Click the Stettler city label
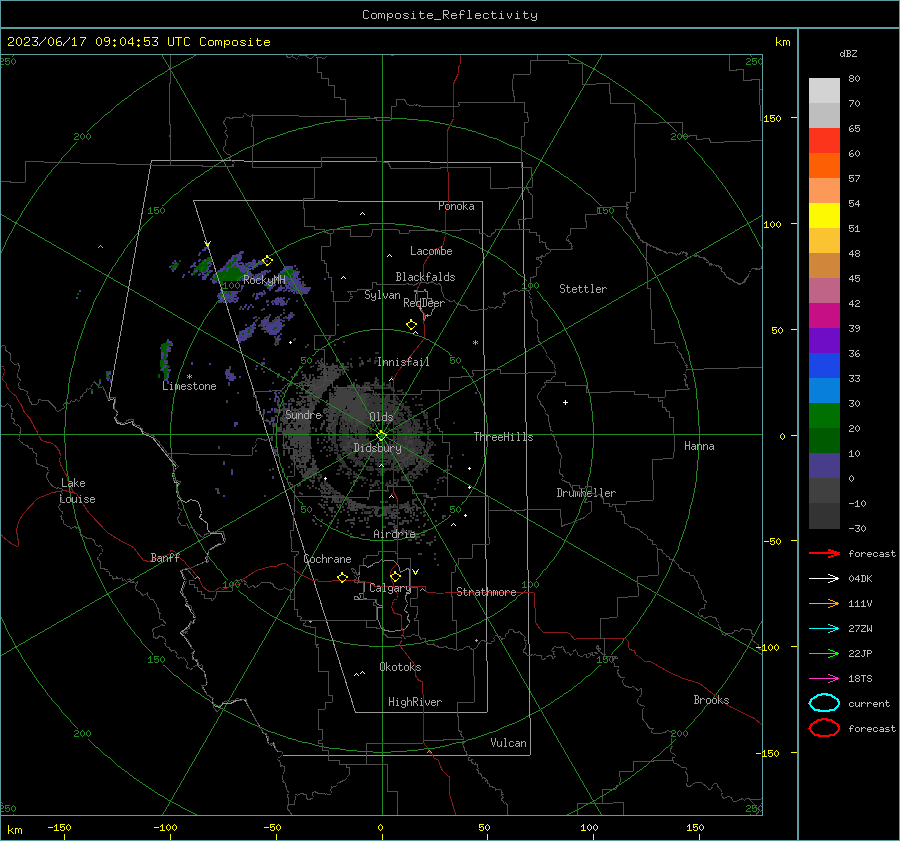The image size is (900, 841). click(583, 289)
